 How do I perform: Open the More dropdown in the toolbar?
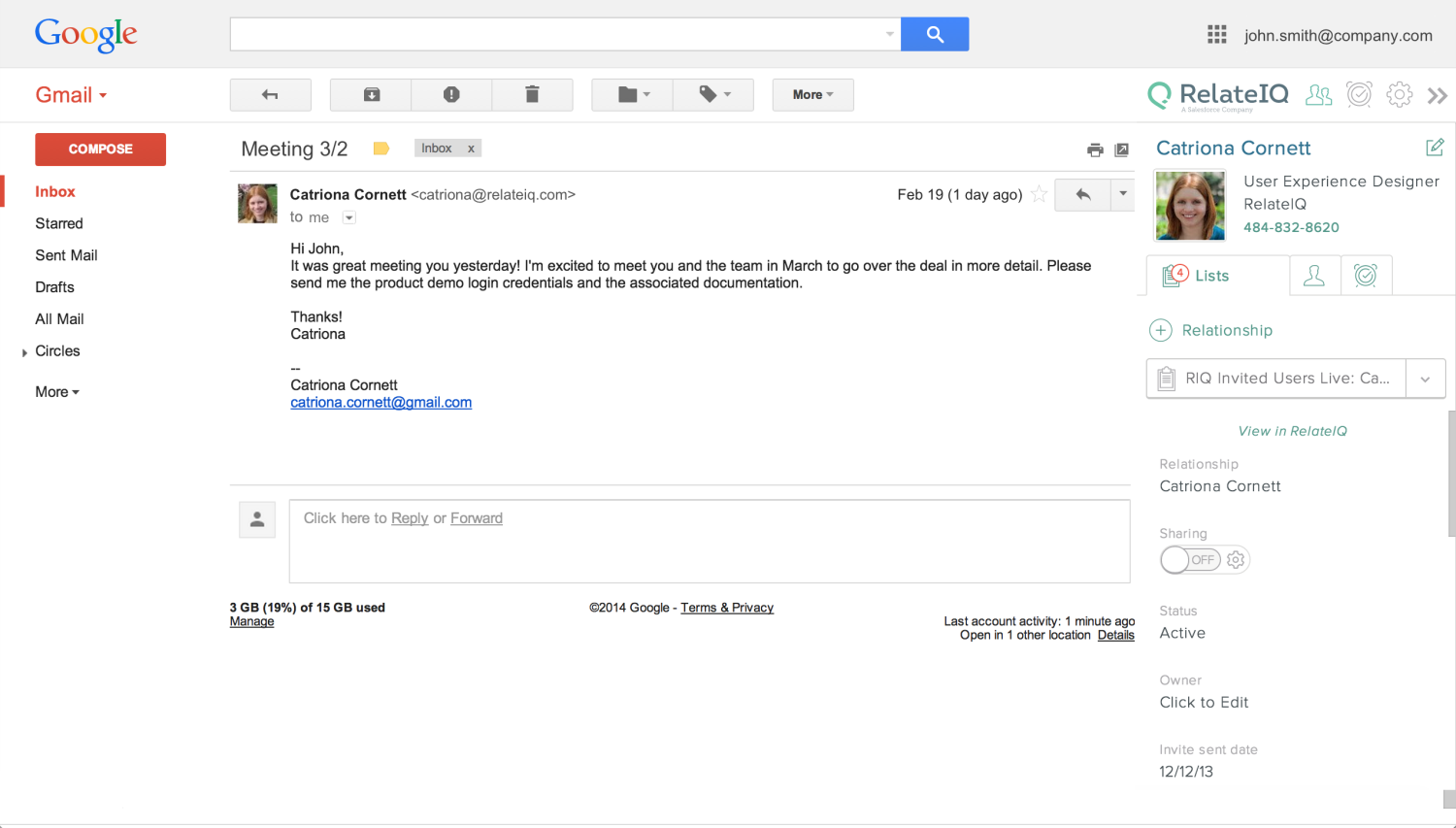[812, 94]
